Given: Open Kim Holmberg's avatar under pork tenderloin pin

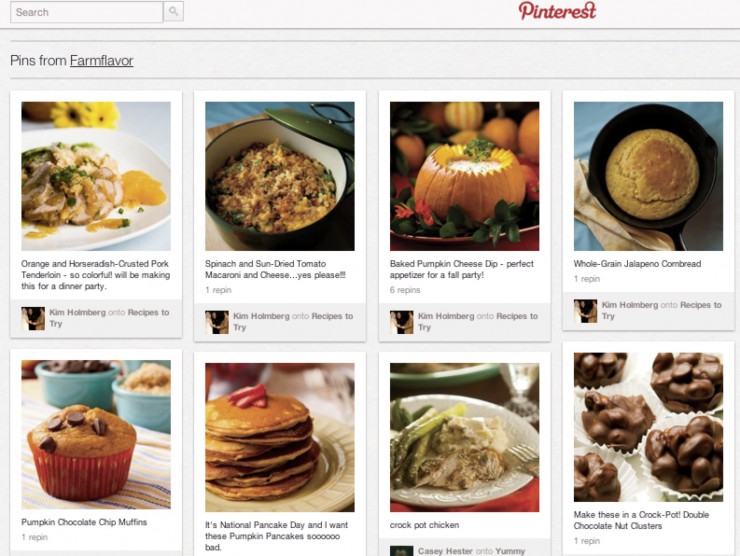Looking at the screenshot, I should point(33,318).
